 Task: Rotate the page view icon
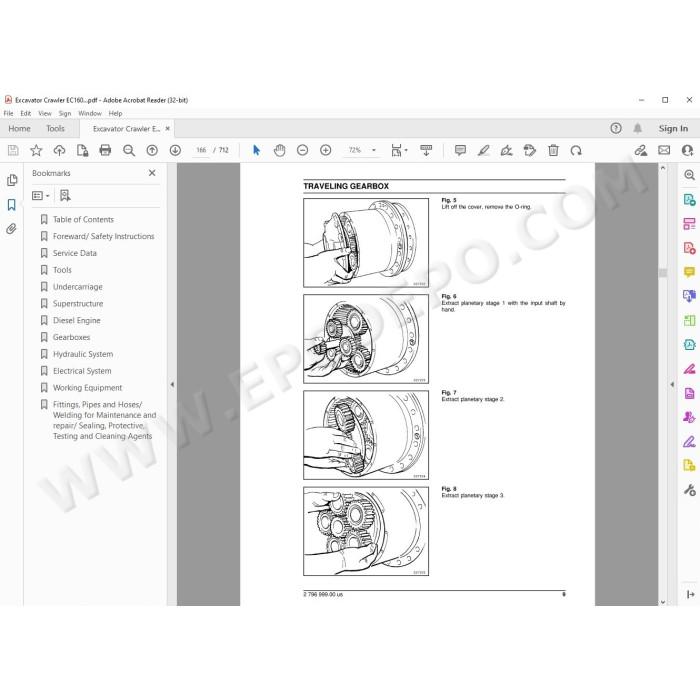click(x=576, y=150)
